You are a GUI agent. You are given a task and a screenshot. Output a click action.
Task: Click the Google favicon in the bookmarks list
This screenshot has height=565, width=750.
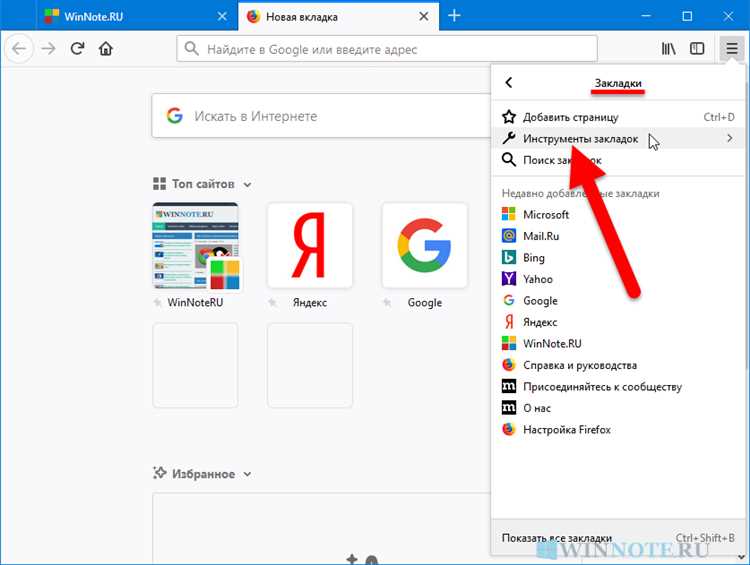(x=508, y=300)
